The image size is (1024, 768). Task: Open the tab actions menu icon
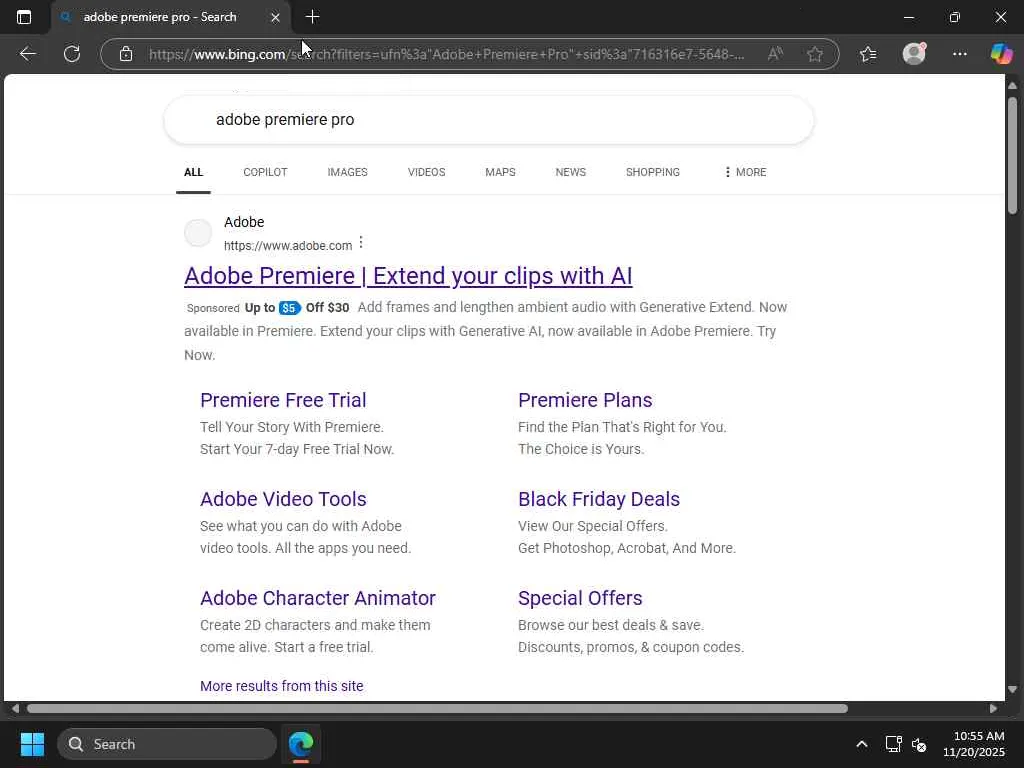tap(24, 17)
